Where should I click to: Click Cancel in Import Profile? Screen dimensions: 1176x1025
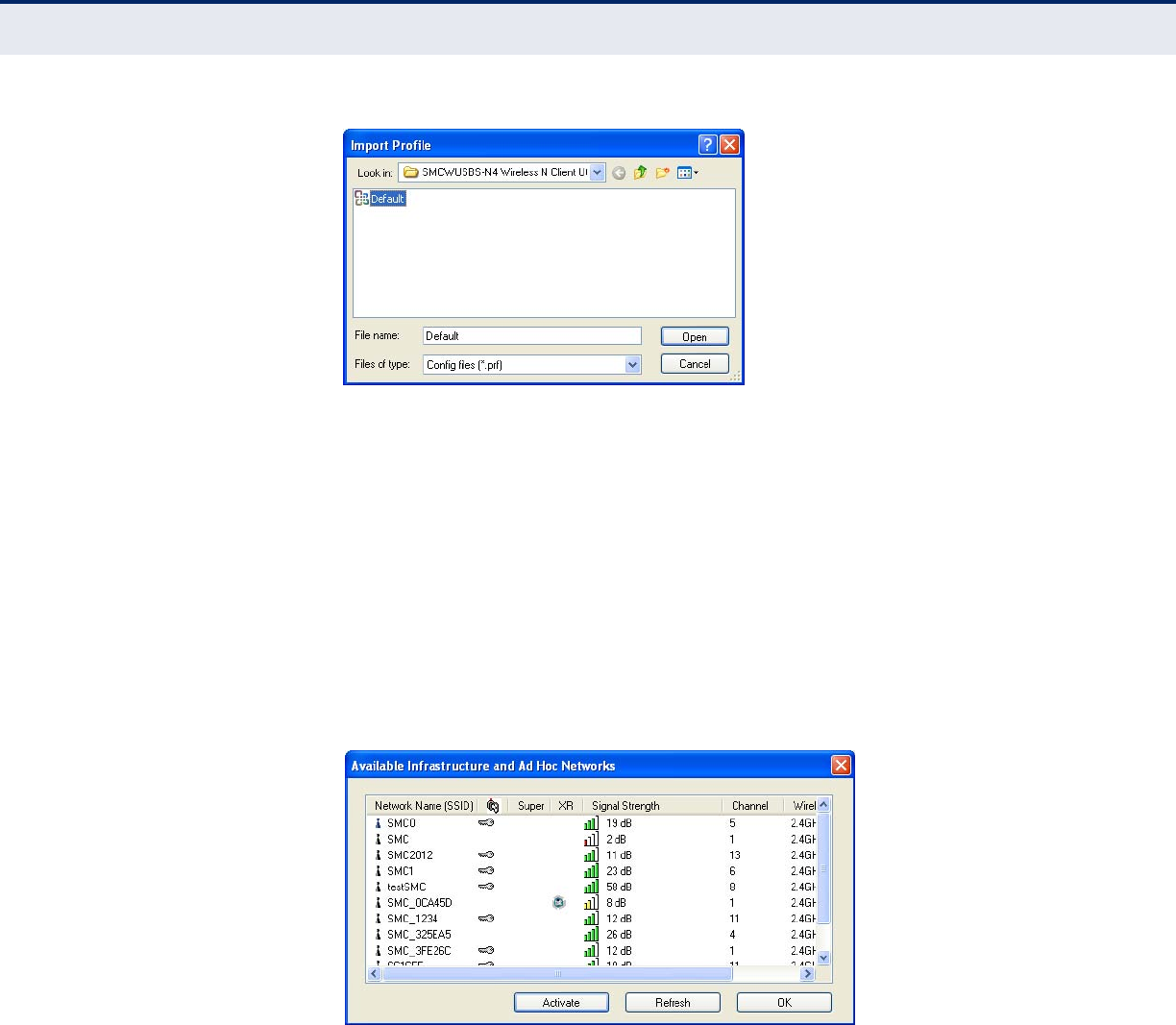[x=695, y=364]
